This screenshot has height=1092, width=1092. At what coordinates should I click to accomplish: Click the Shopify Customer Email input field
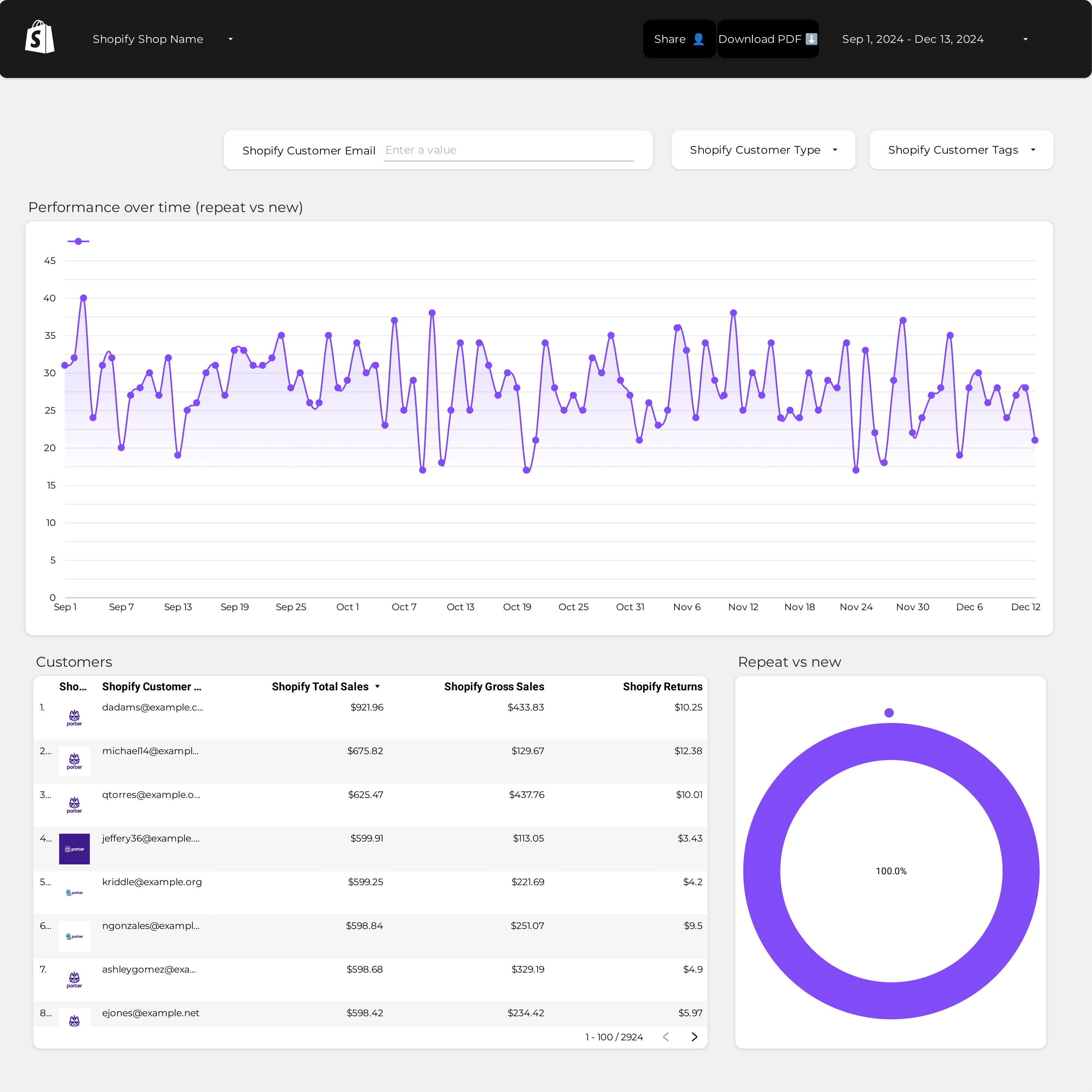509,150
